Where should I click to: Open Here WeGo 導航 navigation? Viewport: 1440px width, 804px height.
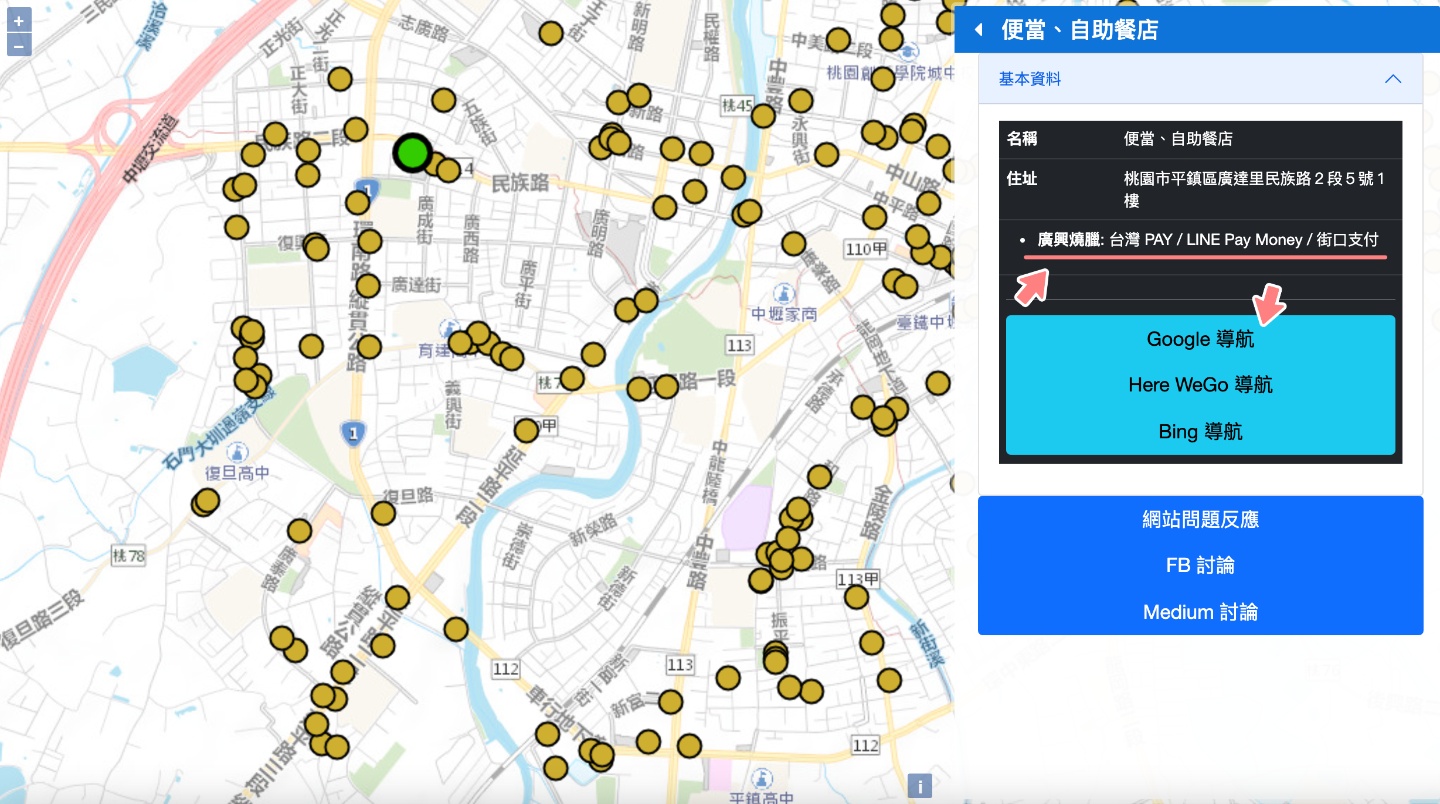coord(1199,385)
